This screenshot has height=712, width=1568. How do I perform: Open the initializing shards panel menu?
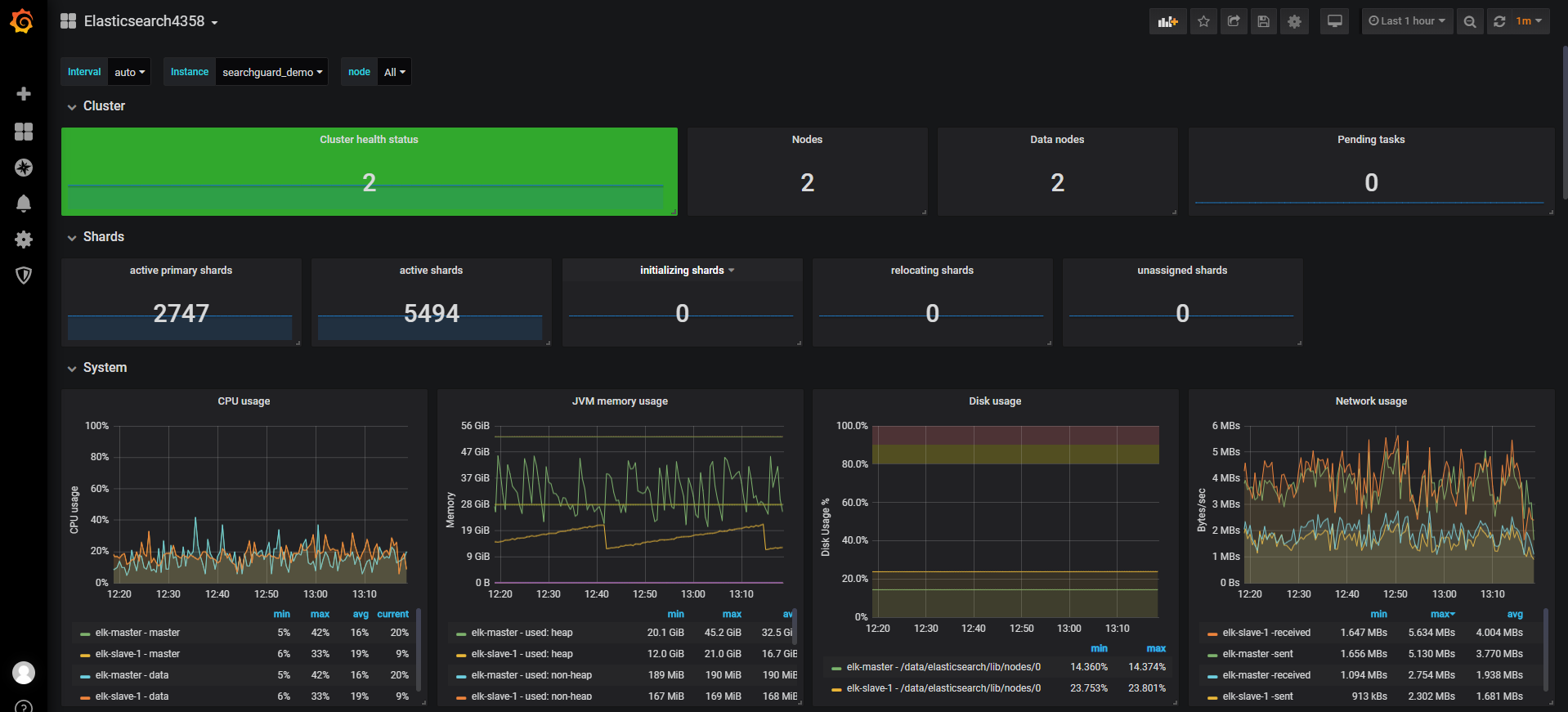687,271
